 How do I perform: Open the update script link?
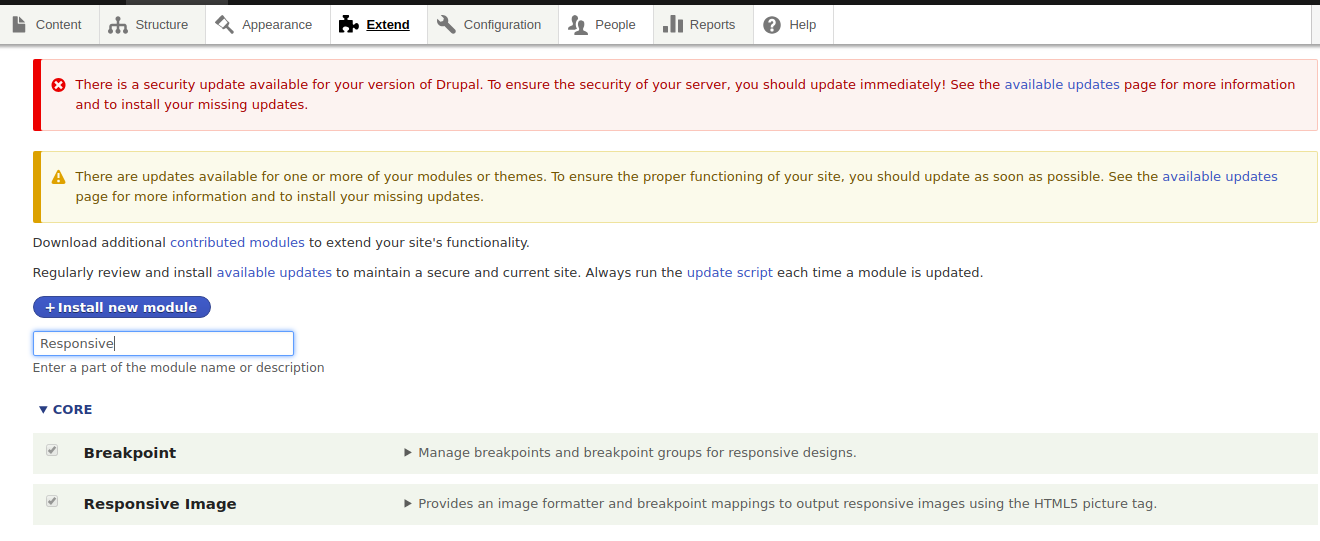point(730,273)
